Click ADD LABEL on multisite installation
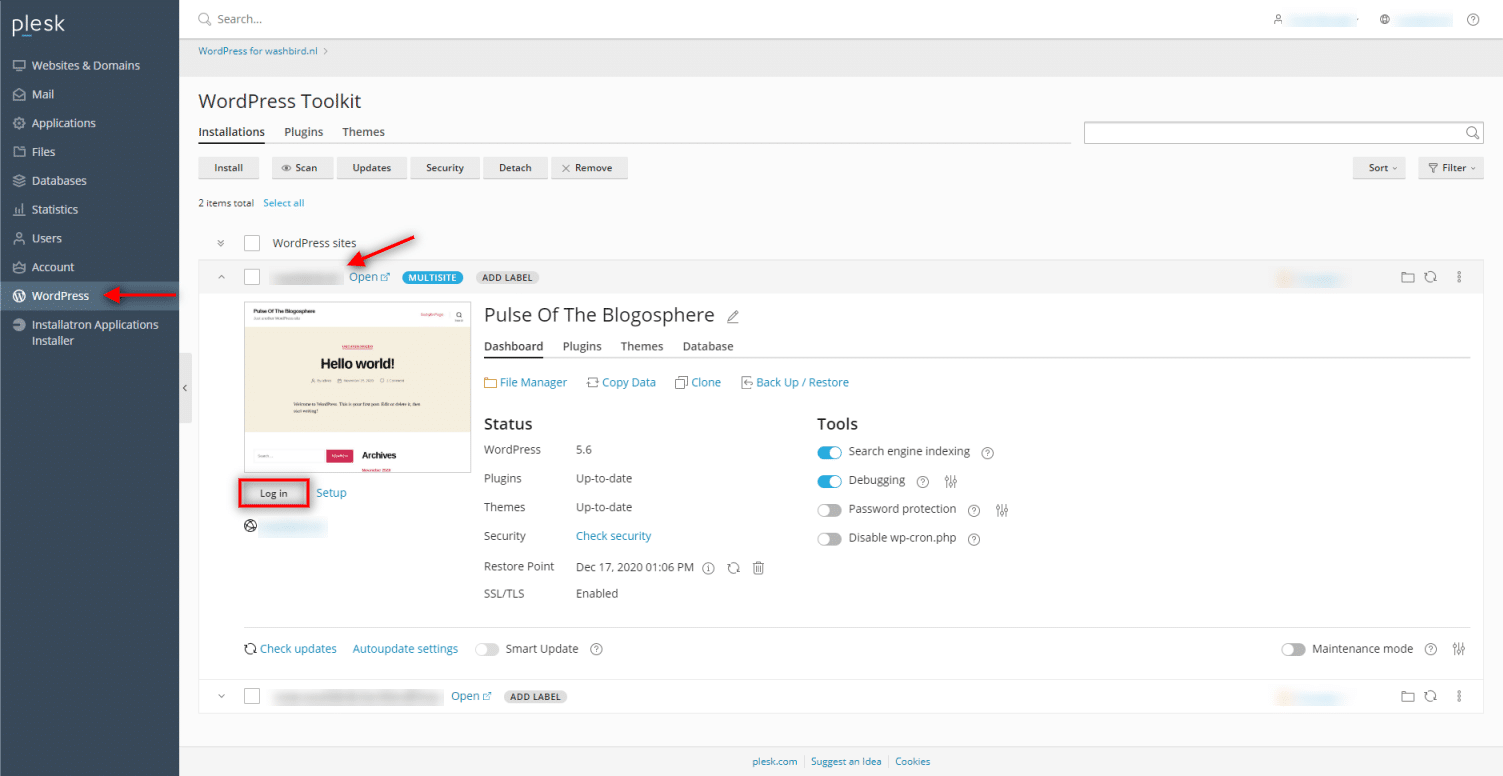Image resolution: width=1503 pixels, height=776 pixels. pyautogui.click(x=507, y=277)
